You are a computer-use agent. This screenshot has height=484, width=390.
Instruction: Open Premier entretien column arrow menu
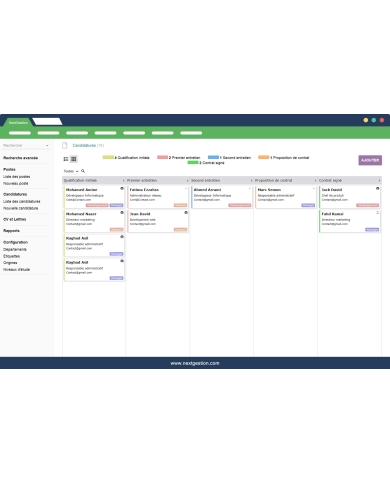[187, 181]
